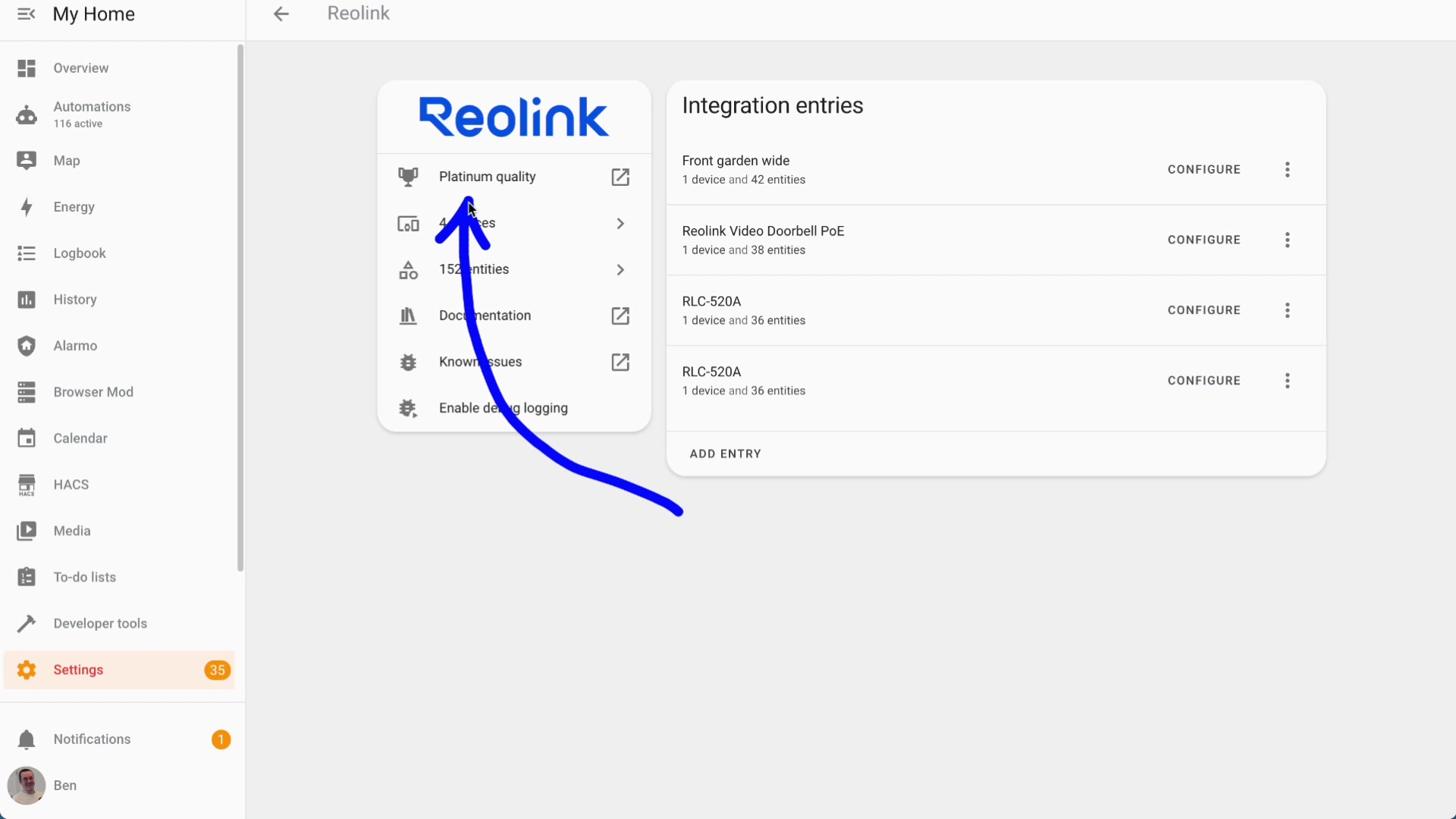Go back using the arrow icon

tap(281, 14)
